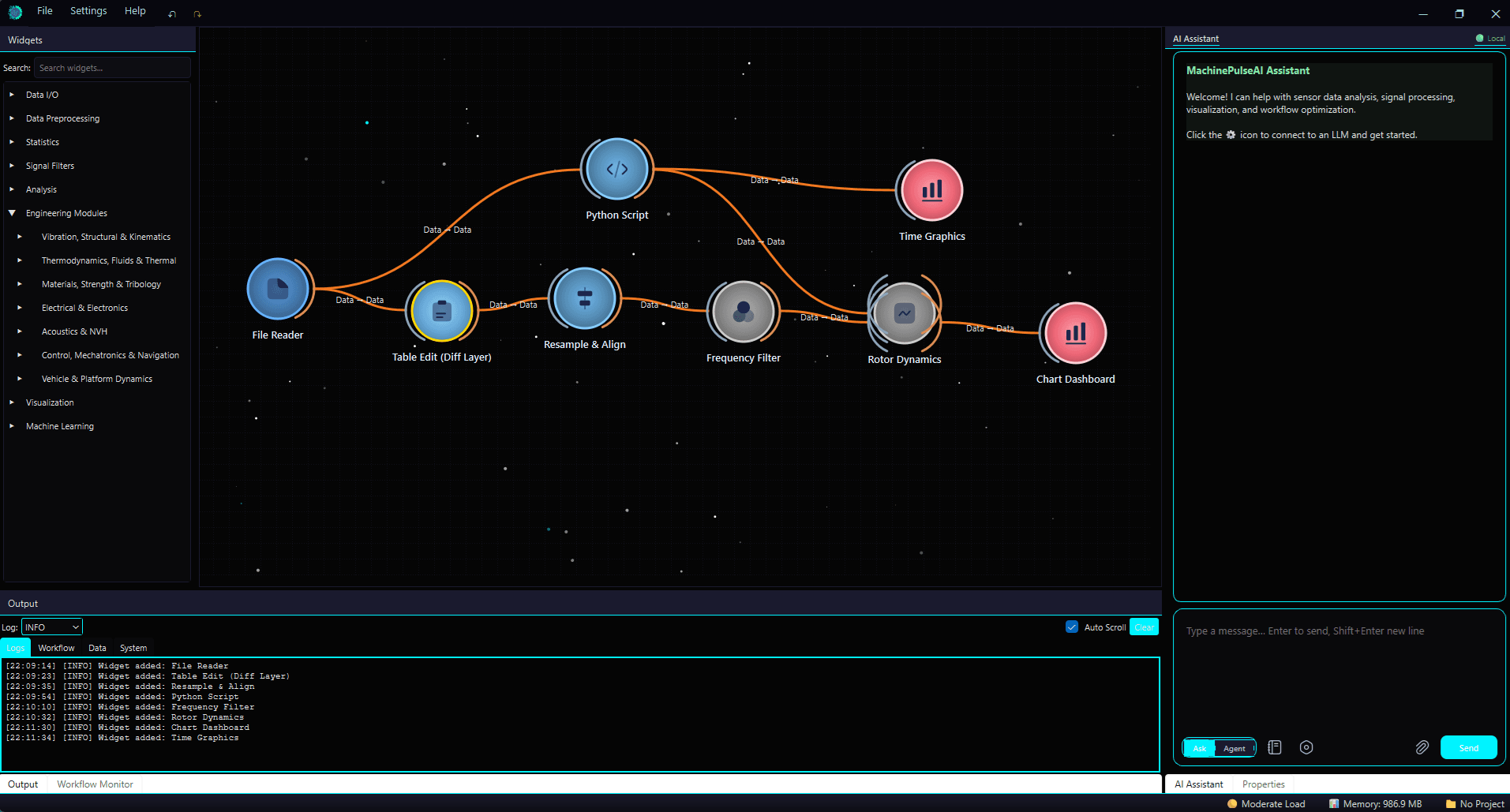Click the Search widgets input field

pyautogui.click(x=112, y=68)
